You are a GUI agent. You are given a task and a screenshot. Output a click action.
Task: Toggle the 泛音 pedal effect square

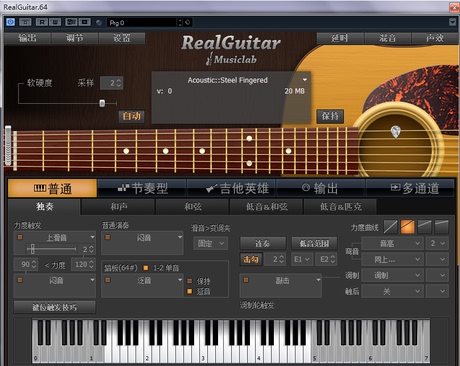[108, 280]
